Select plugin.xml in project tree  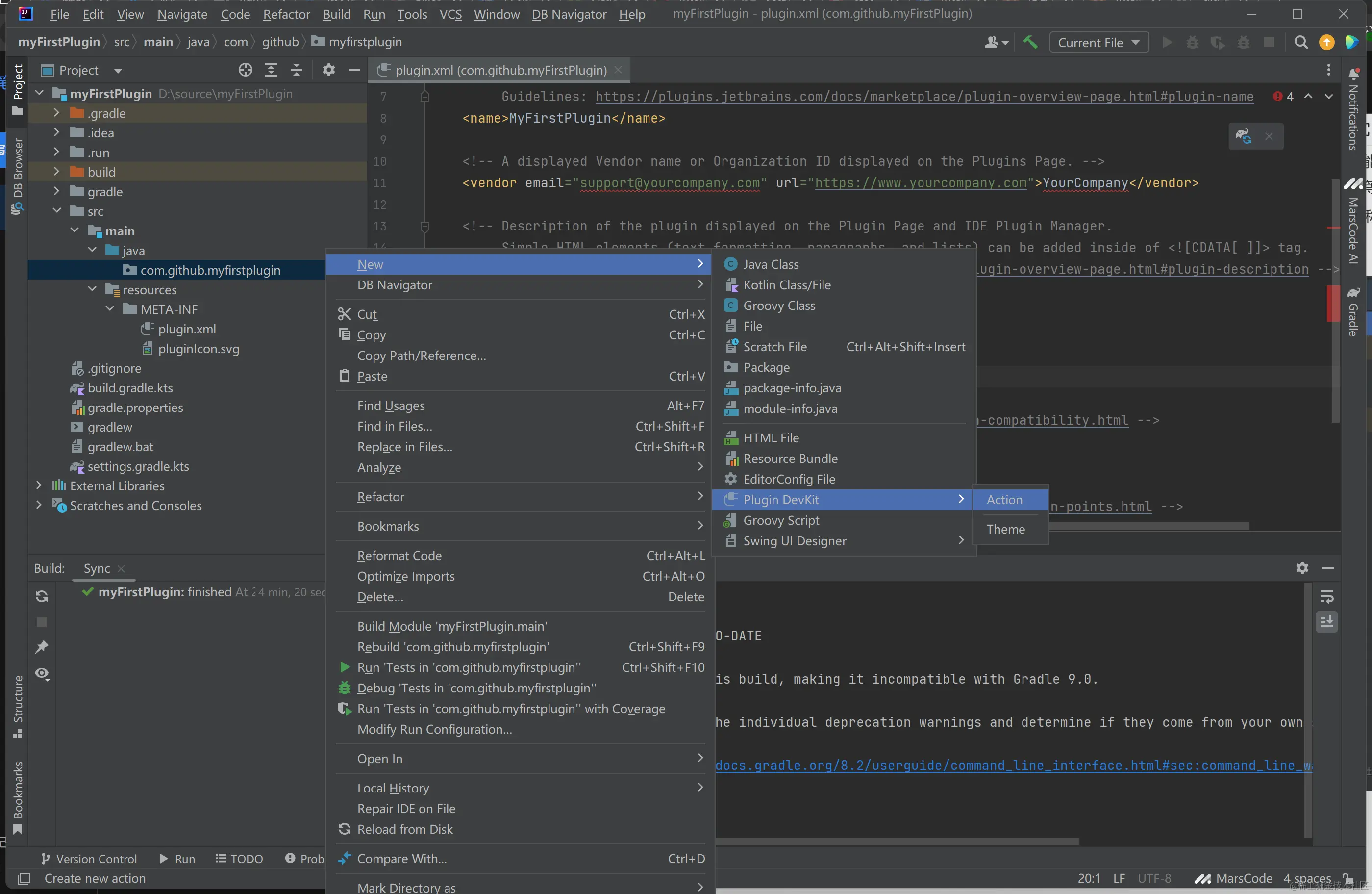187,329
